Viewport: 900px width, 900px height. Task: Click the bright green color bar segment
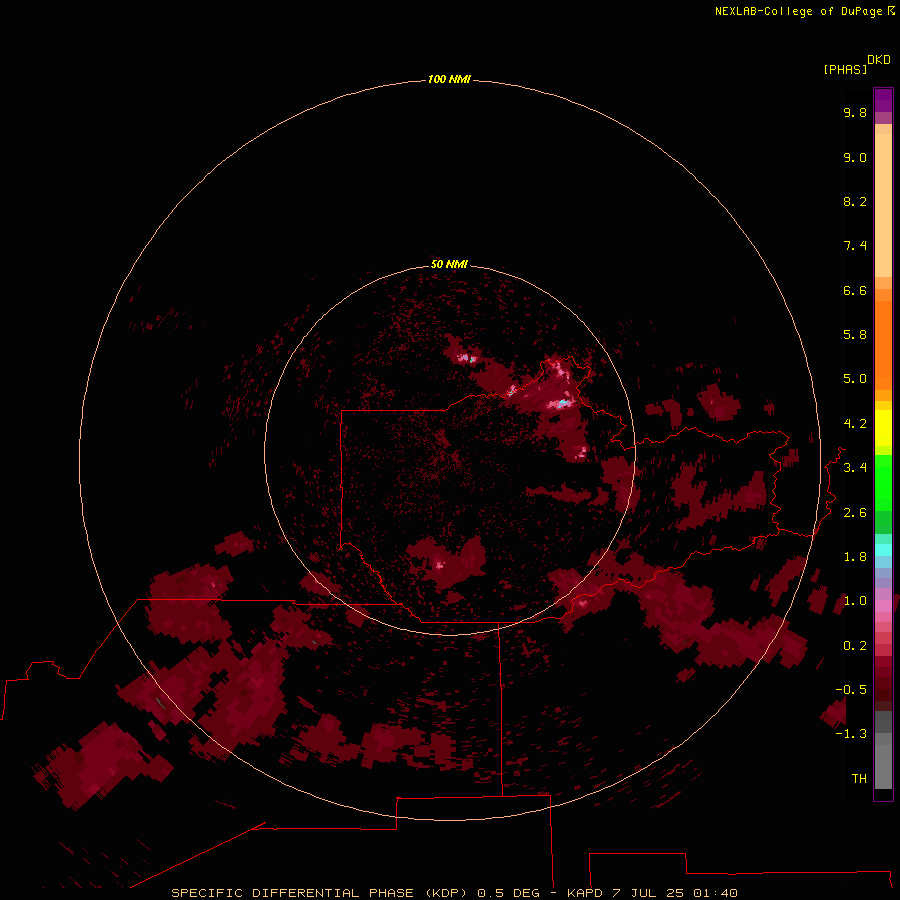coord(883,482)
